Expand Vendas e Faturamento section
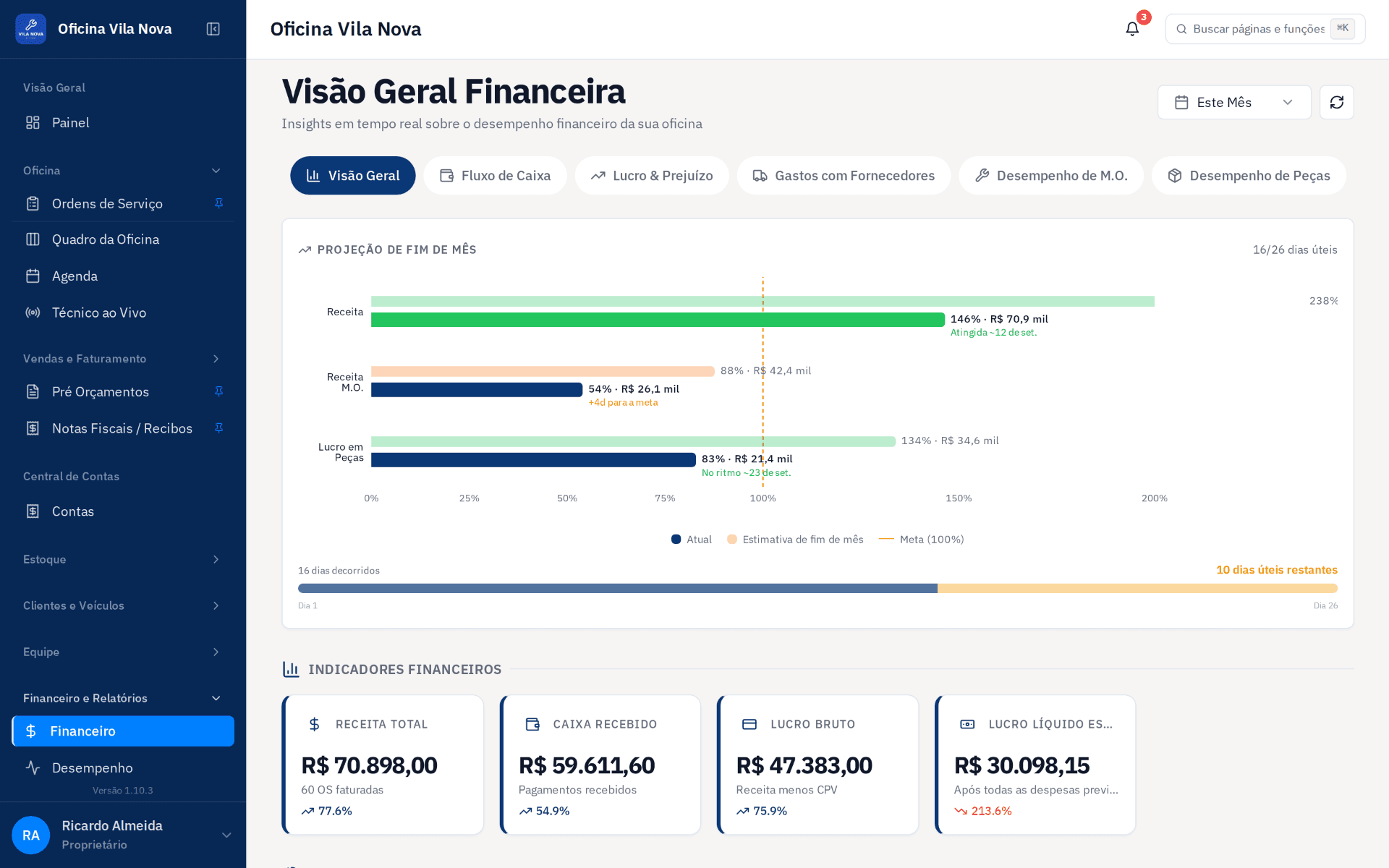Viewport: 1389px width, 868px height. coord(216,359)
